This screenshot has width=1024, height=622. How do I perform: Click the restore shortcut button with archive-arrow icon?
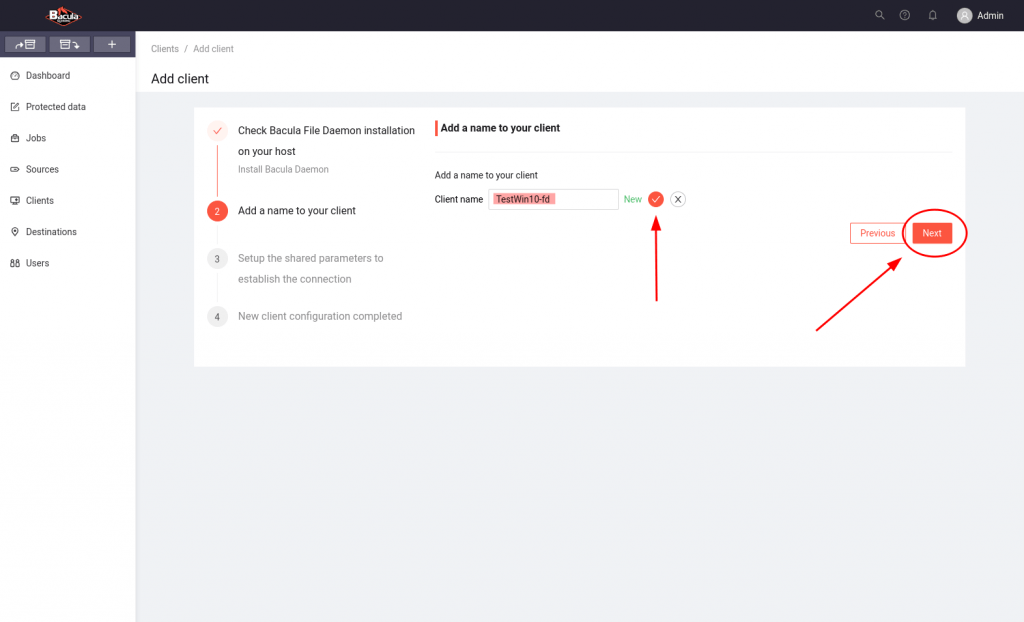pos(69,44)
